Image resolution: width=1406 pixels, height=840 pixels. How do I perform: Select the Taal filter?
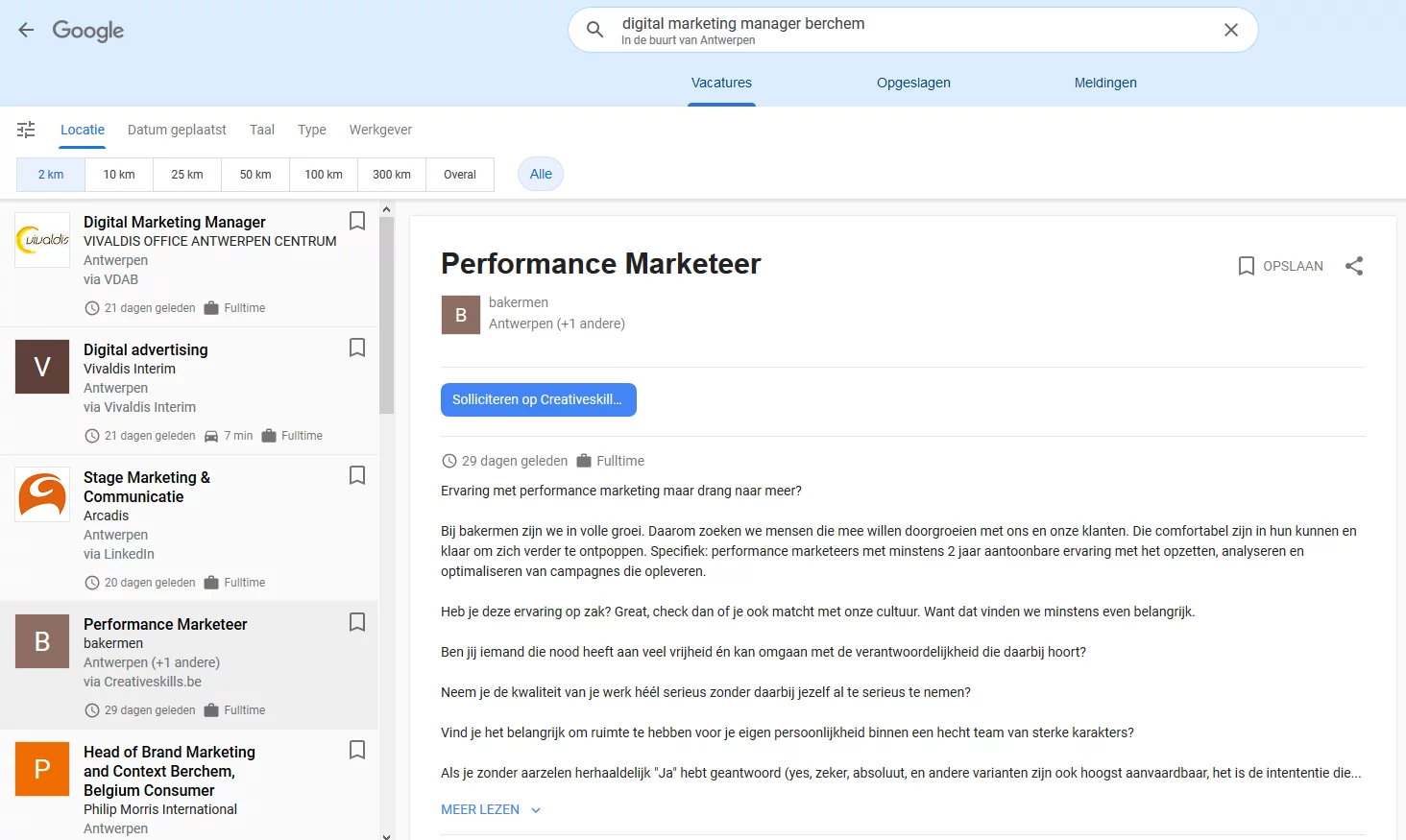coord(262,130)
